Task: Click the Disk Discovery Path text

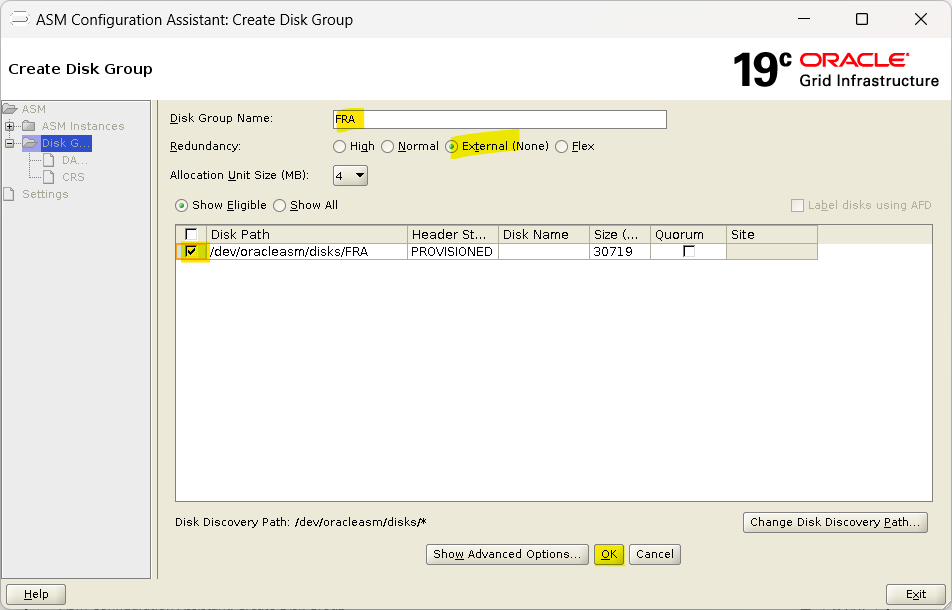Action: (301, 522)
